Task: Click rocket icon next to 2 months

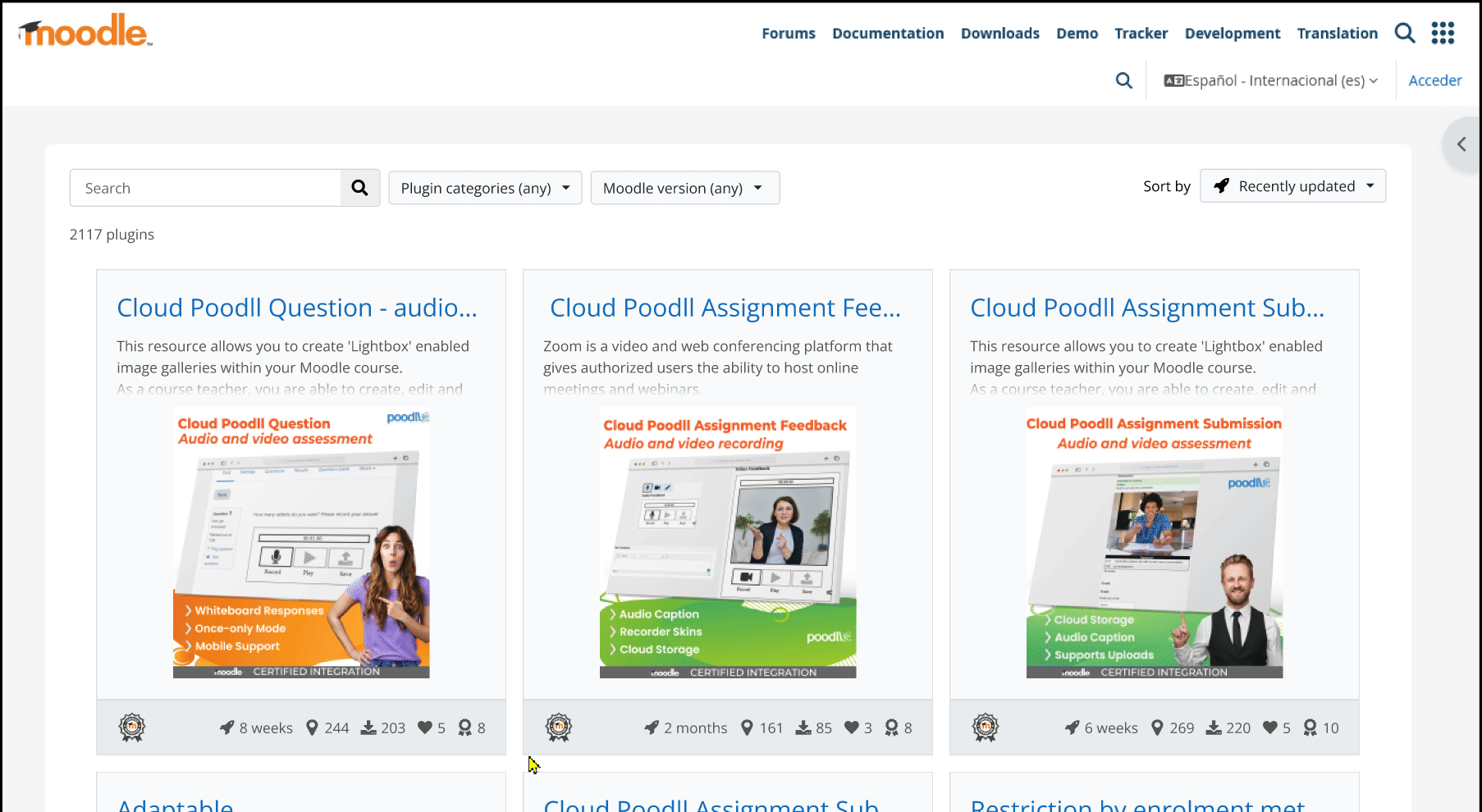Action: coord(652,728)
